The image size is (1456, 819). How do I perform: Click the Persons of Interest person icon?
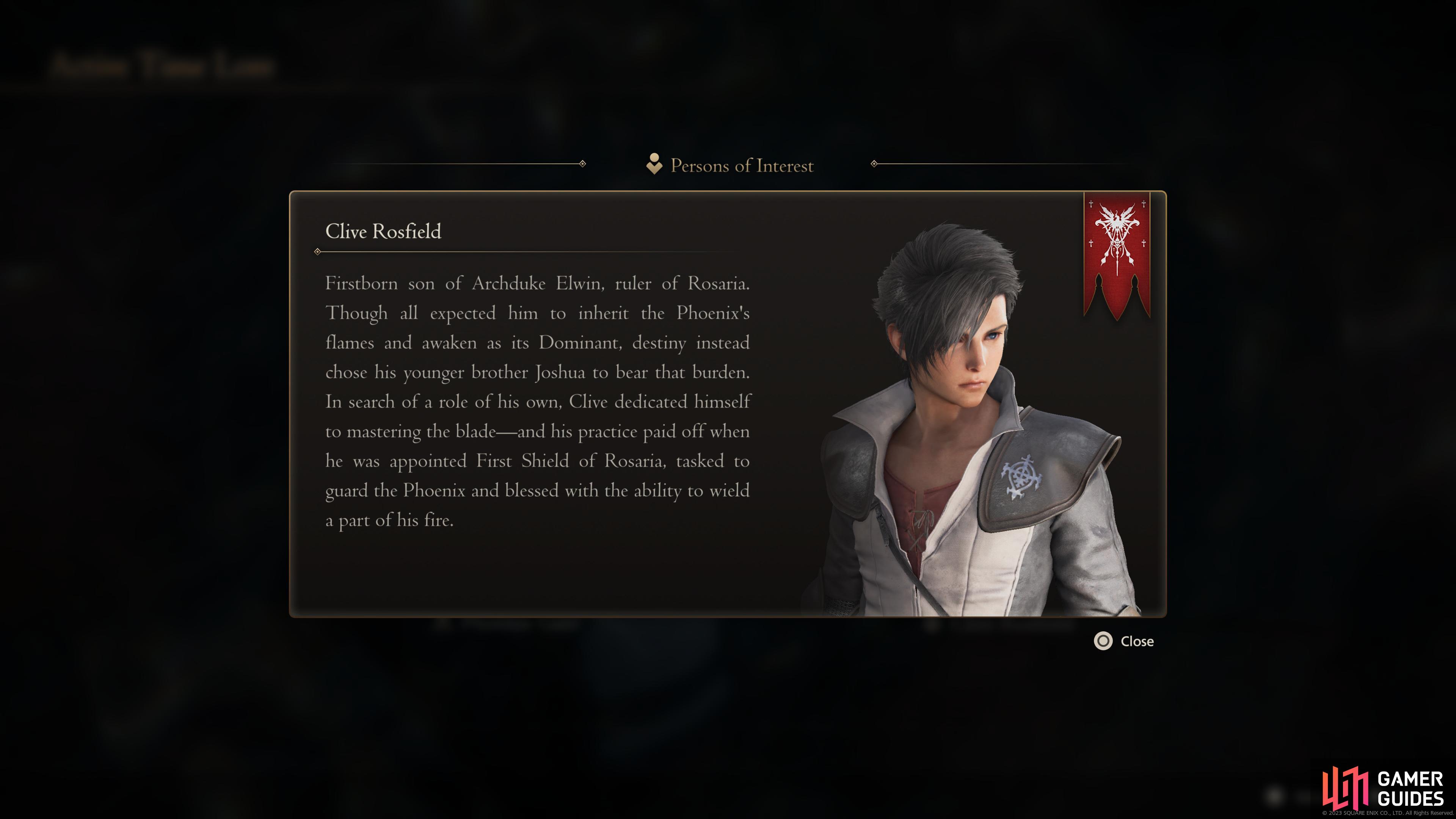pos(654,164)
